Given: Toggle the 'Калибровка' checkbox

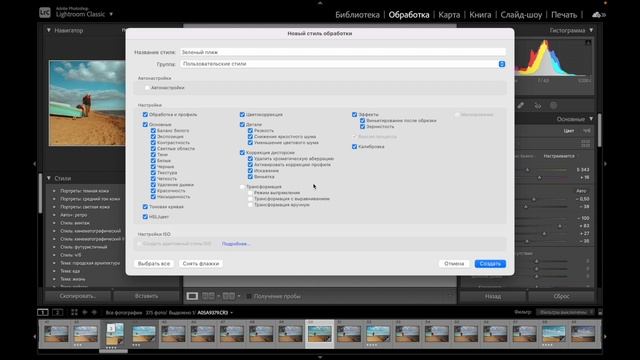Looking at the screenshot, I should pyautogui.click(x=354, y=147).
